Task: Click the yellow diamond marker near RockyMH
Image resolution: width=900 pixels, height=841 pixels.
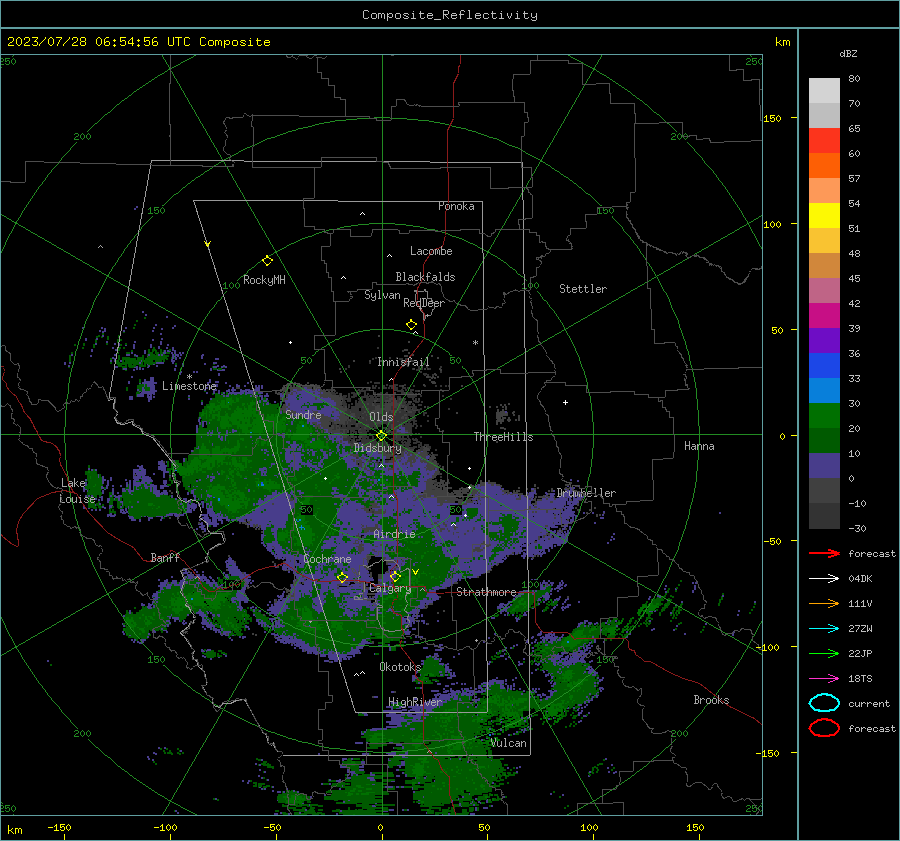Action: [267, 261]
